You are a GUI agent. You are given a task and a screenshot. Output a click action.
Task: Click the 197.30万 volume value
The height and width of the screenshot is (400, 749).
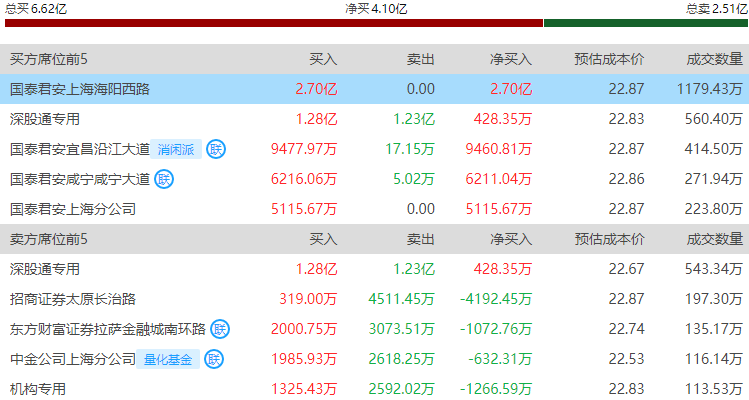[x=714, y=299]
